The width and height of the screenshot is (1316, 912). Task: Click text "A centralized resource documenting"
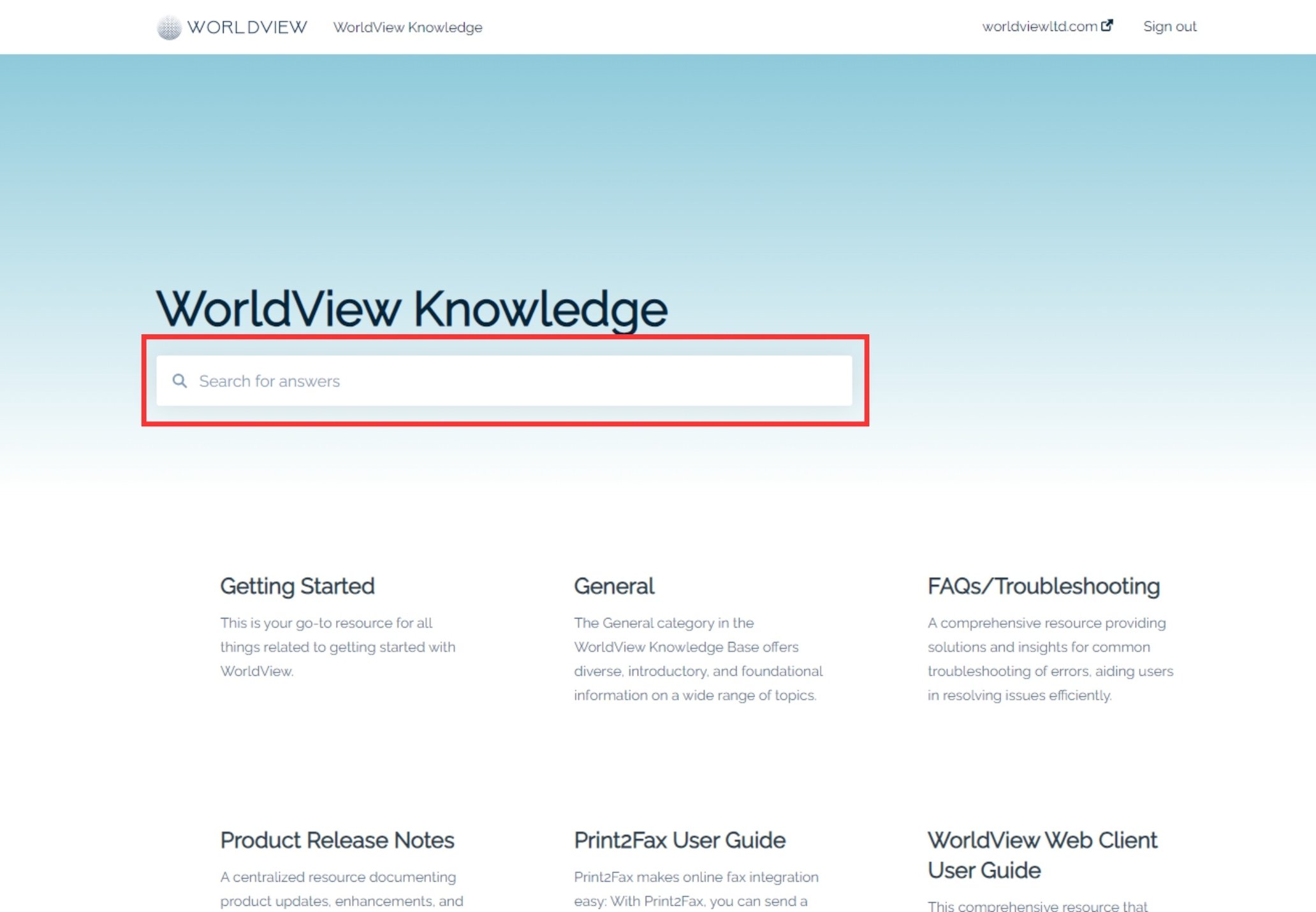[338, 877]
